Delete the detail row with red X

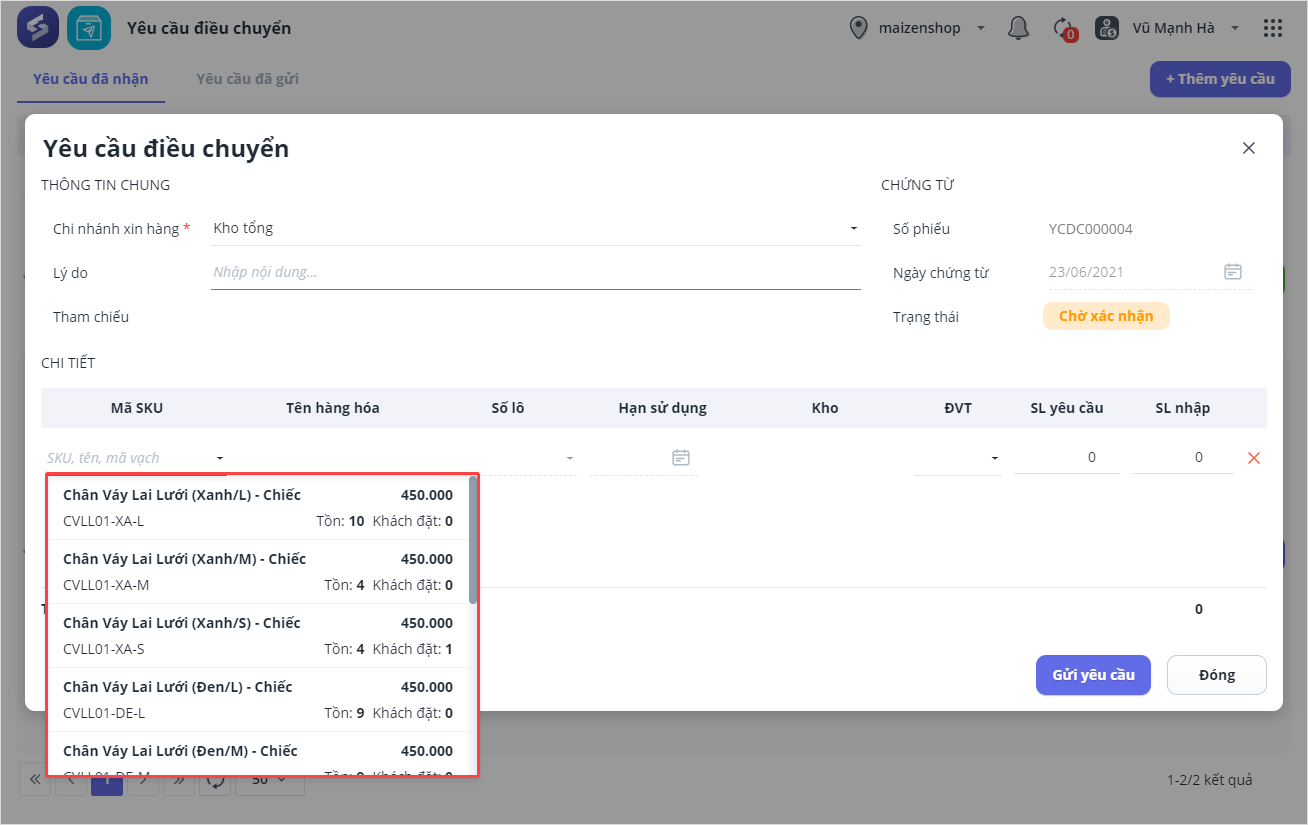point(1254,458)
